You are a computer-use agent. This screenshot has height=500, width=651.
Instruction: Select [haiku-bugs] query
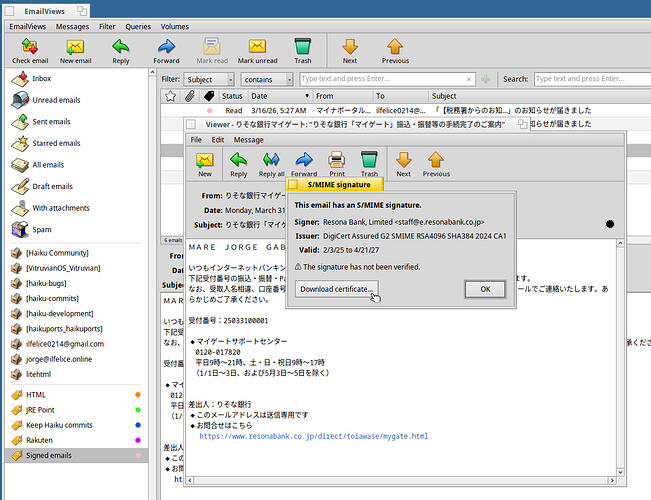click(77, 283)
